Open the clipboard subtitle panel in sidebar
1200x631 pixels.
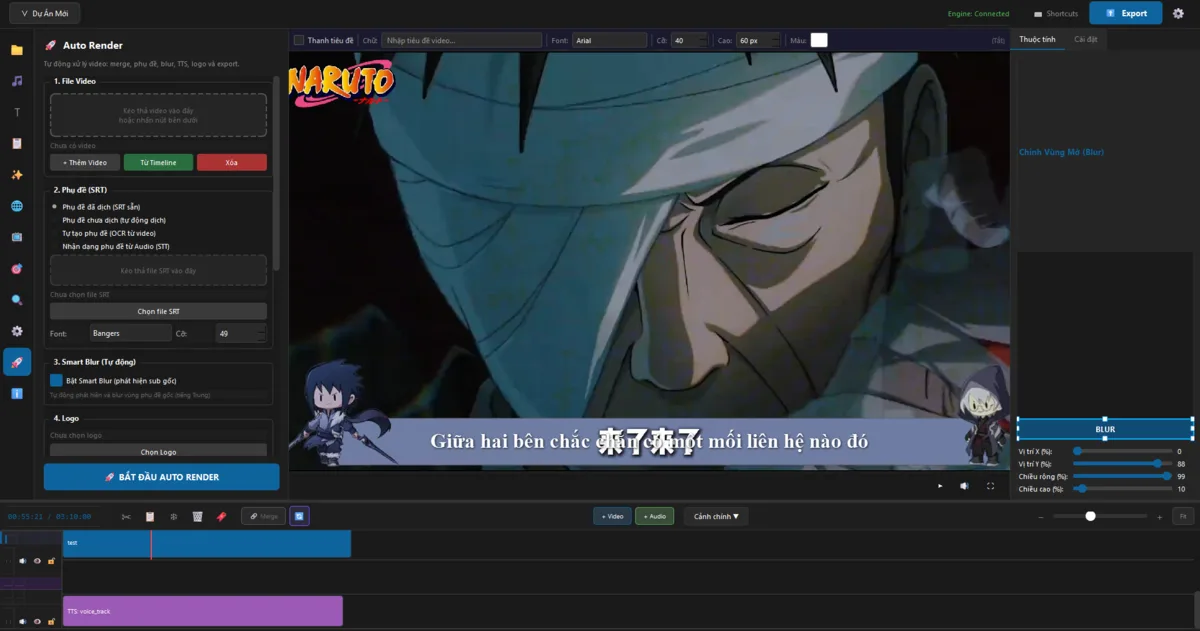(17, 143)
